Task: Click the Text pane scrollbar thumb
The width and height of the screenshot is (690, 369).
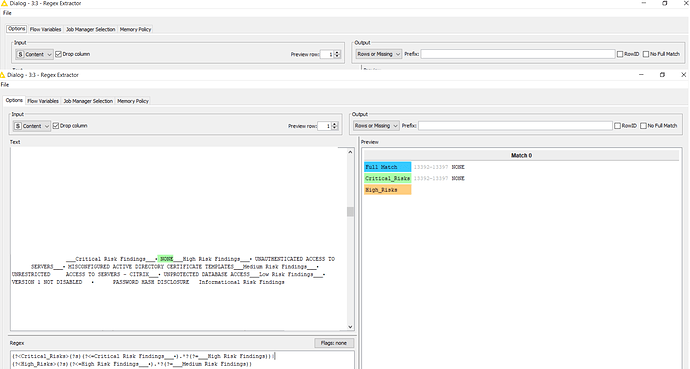Action: click(350, 212)
